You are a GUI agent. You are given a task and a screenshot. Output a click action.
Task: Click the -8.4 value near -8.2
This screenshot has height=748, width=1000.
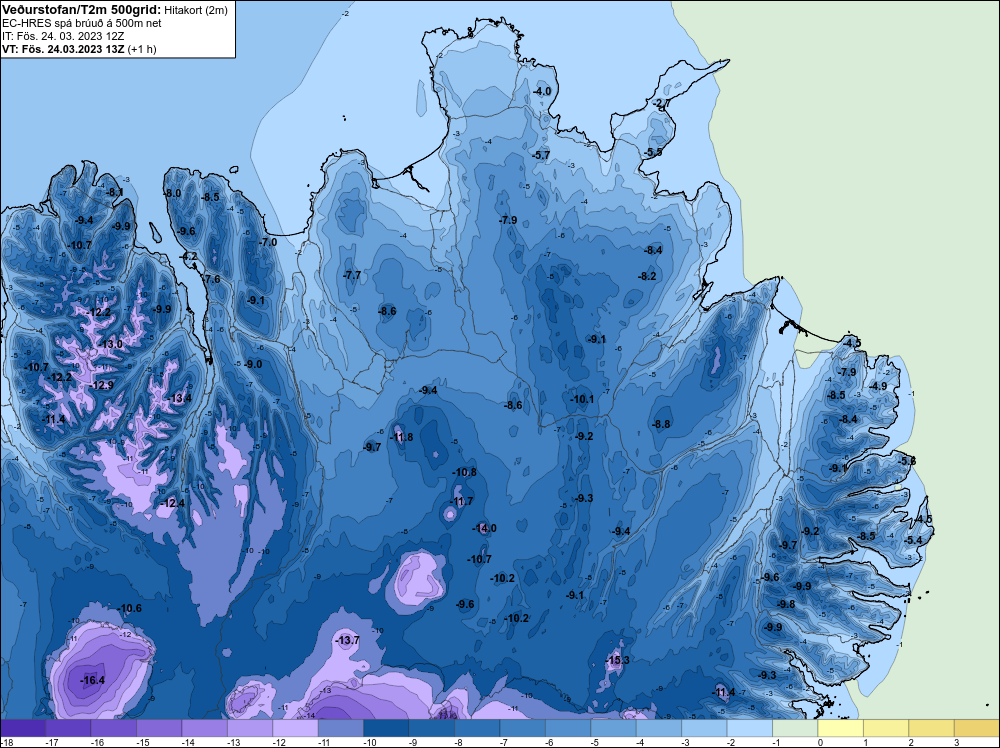[x=654, y=250]
